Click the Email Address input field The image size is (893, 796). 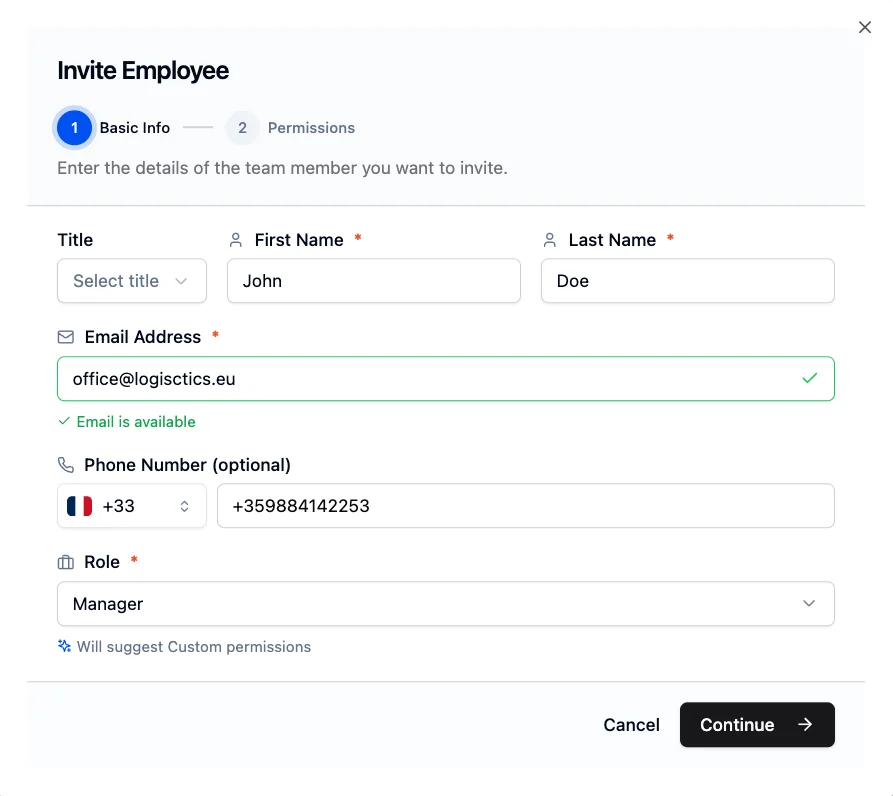click(445, 379)
